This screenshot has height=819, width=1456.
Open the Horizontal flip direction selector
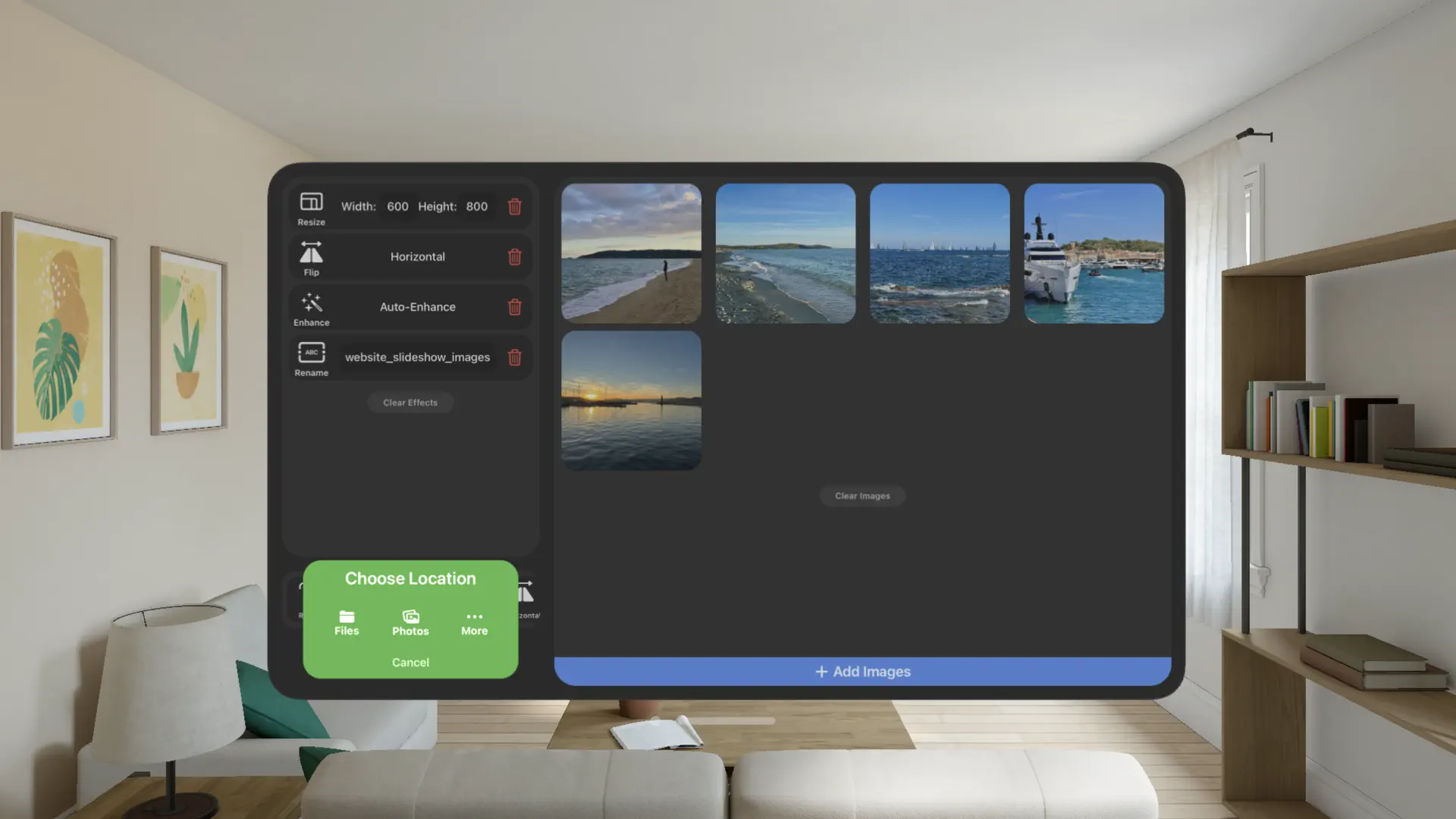pos(418,256)
